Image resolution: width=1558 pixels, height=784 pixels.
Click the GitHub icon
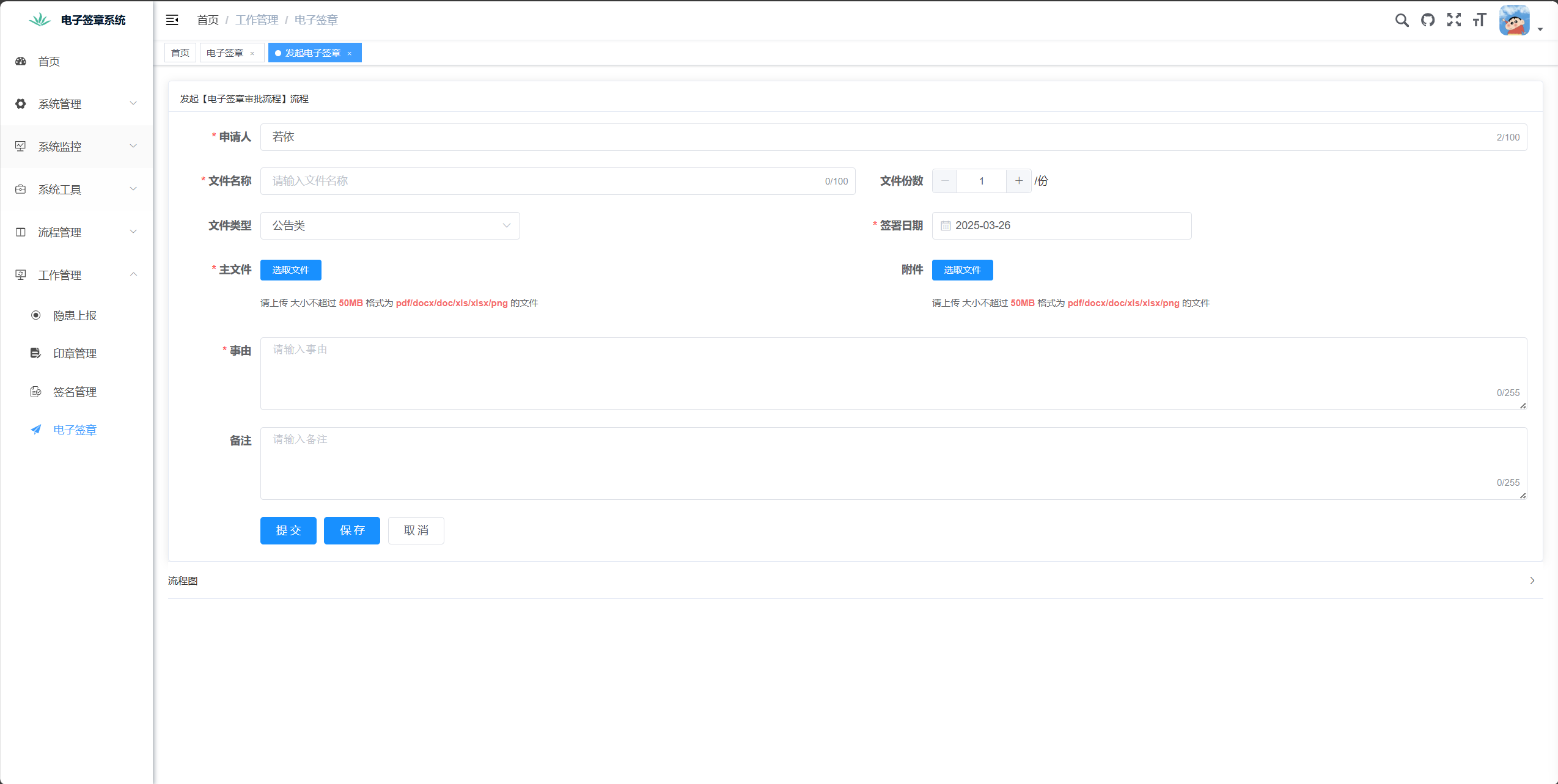pos(1428,20)
